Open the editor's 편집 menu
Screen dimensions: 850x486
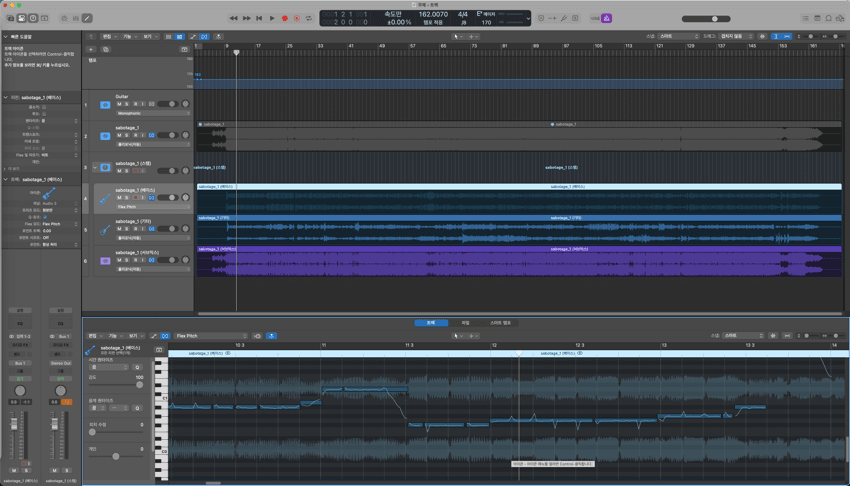93,336
